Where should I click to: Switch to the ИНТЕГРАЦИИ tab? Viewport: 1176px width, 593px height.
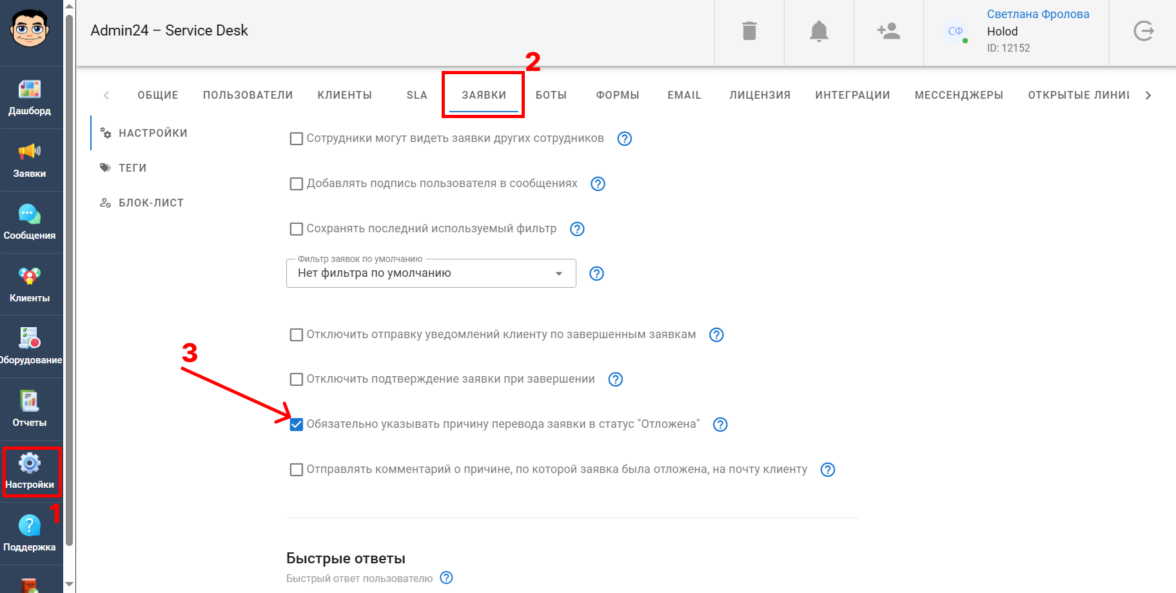(x=853, y=95)
